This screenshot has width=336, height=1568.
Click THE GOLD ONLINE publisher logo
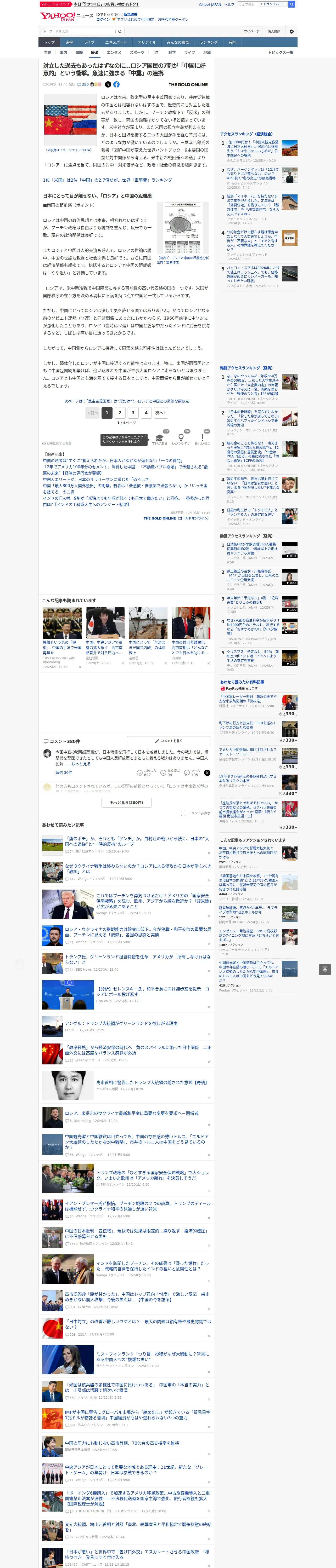(188, 85)
